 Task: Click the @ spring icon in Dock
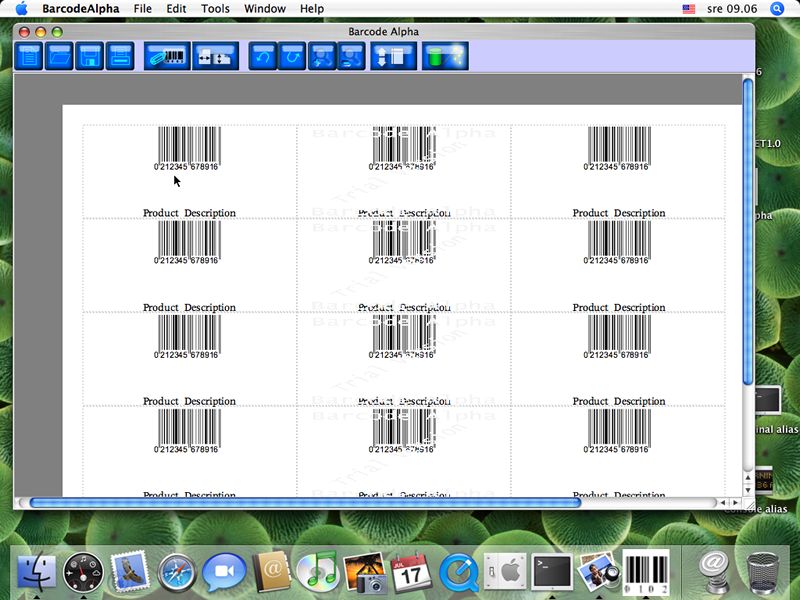[x=713, y=572]
